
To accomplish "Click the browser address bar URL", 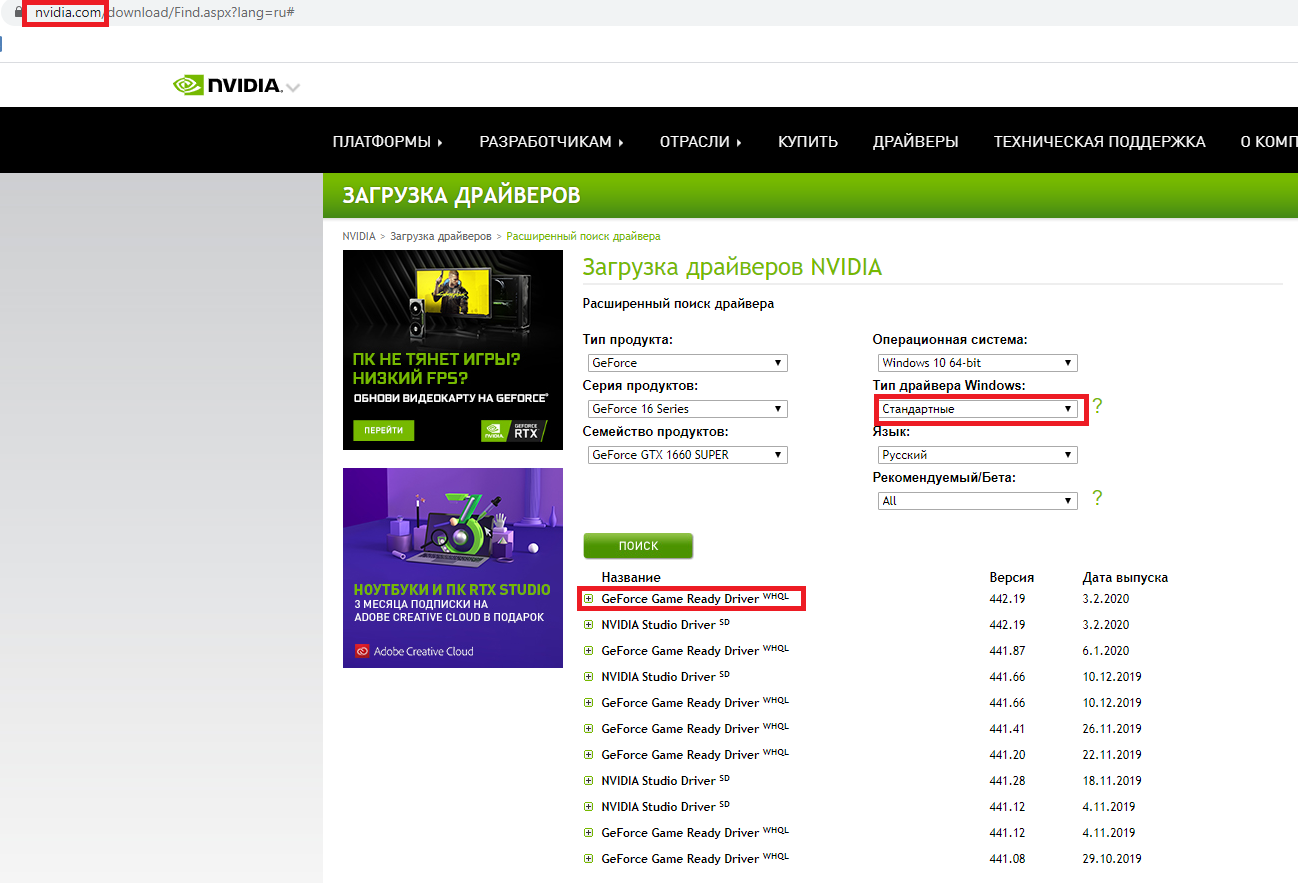I will 164,12.
